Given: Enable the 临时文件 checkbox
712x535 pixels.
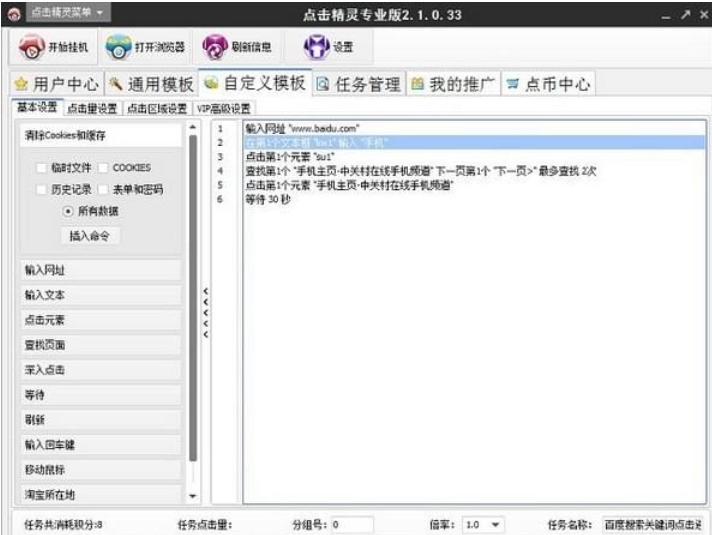Looking at the screenshot, I should (x=41, y=168).
